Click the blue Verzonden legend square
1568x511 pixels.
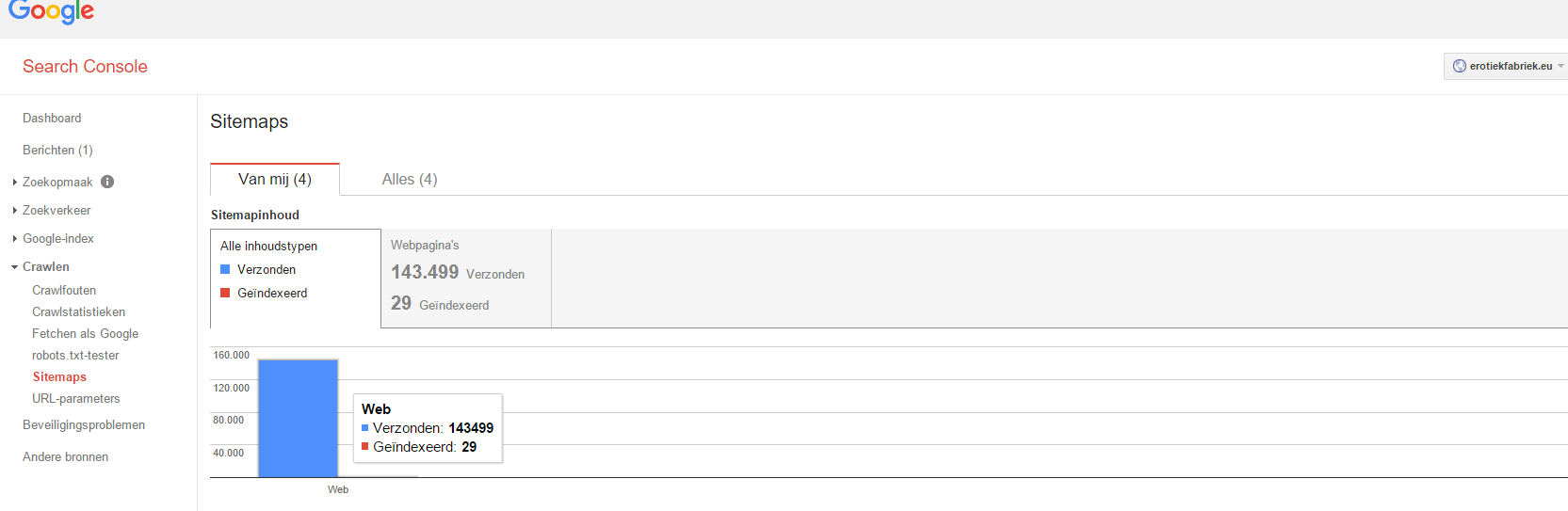[225, 269]
